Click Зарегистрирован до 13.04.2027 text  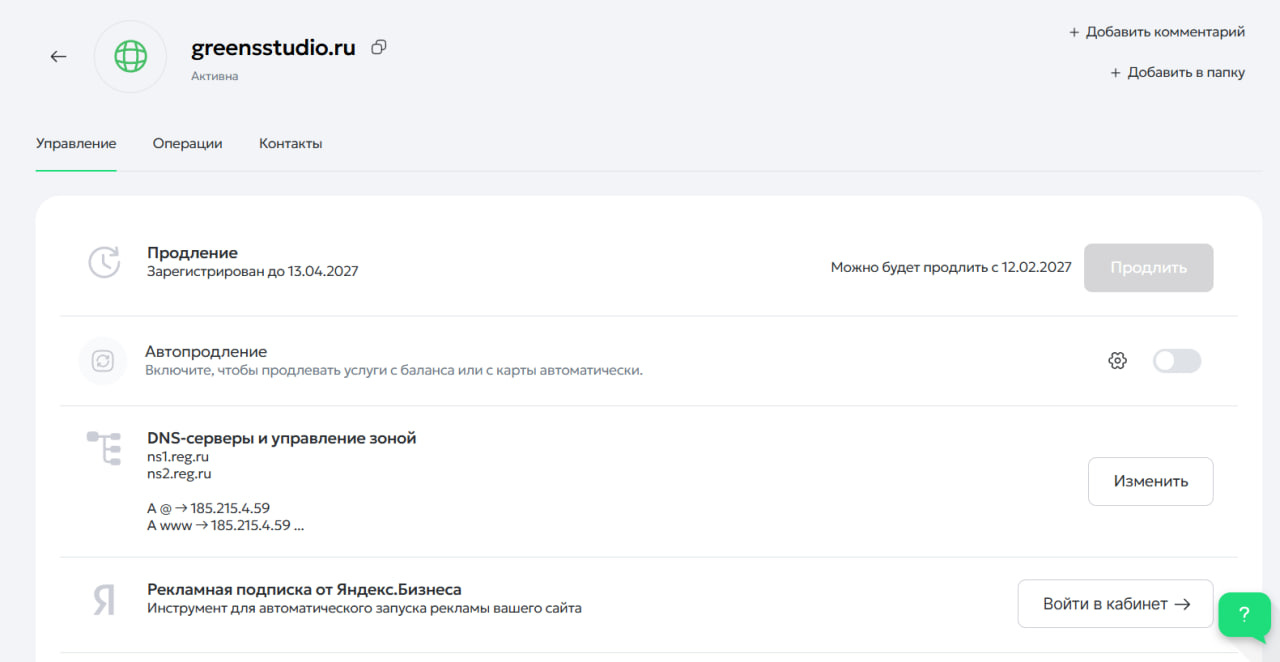point(252,271)
